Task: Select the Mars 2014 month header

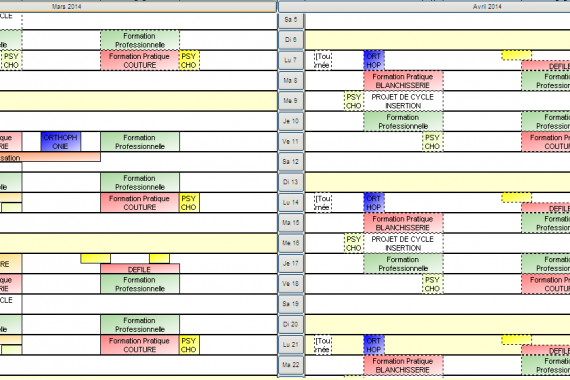Action: tap(138, 7)
